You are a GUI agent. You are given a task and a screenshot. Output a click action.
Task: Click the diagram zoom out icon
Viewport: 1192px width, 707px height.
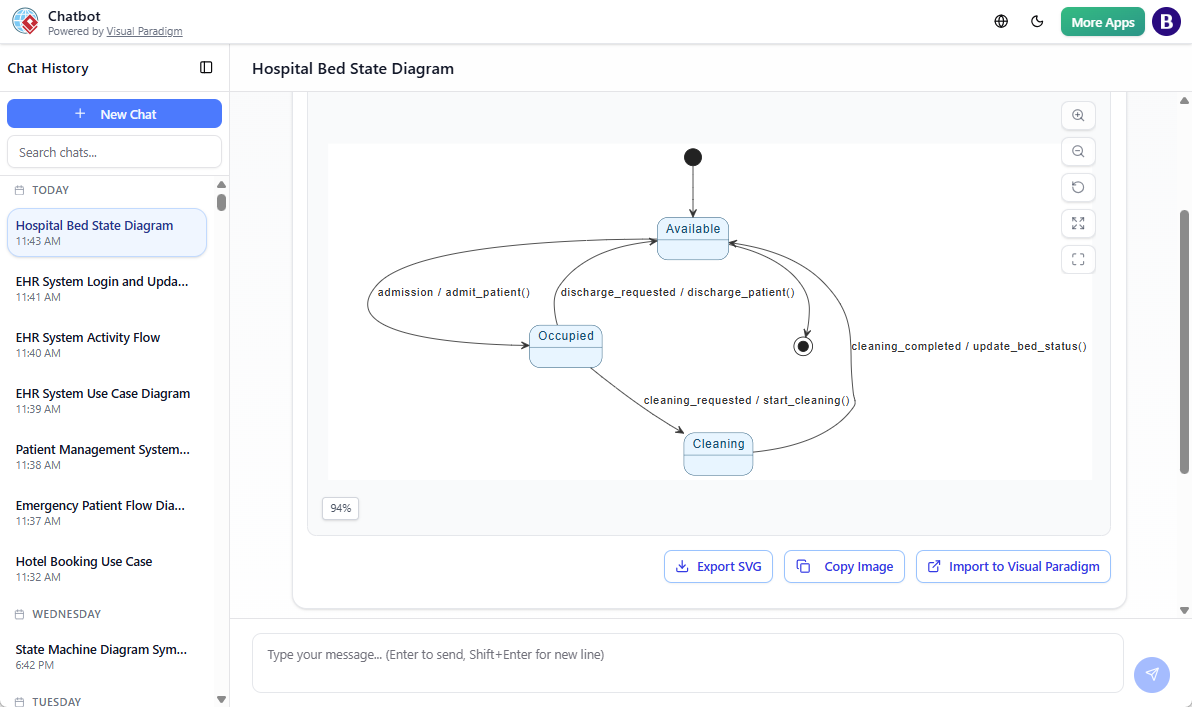(1078, 151)
